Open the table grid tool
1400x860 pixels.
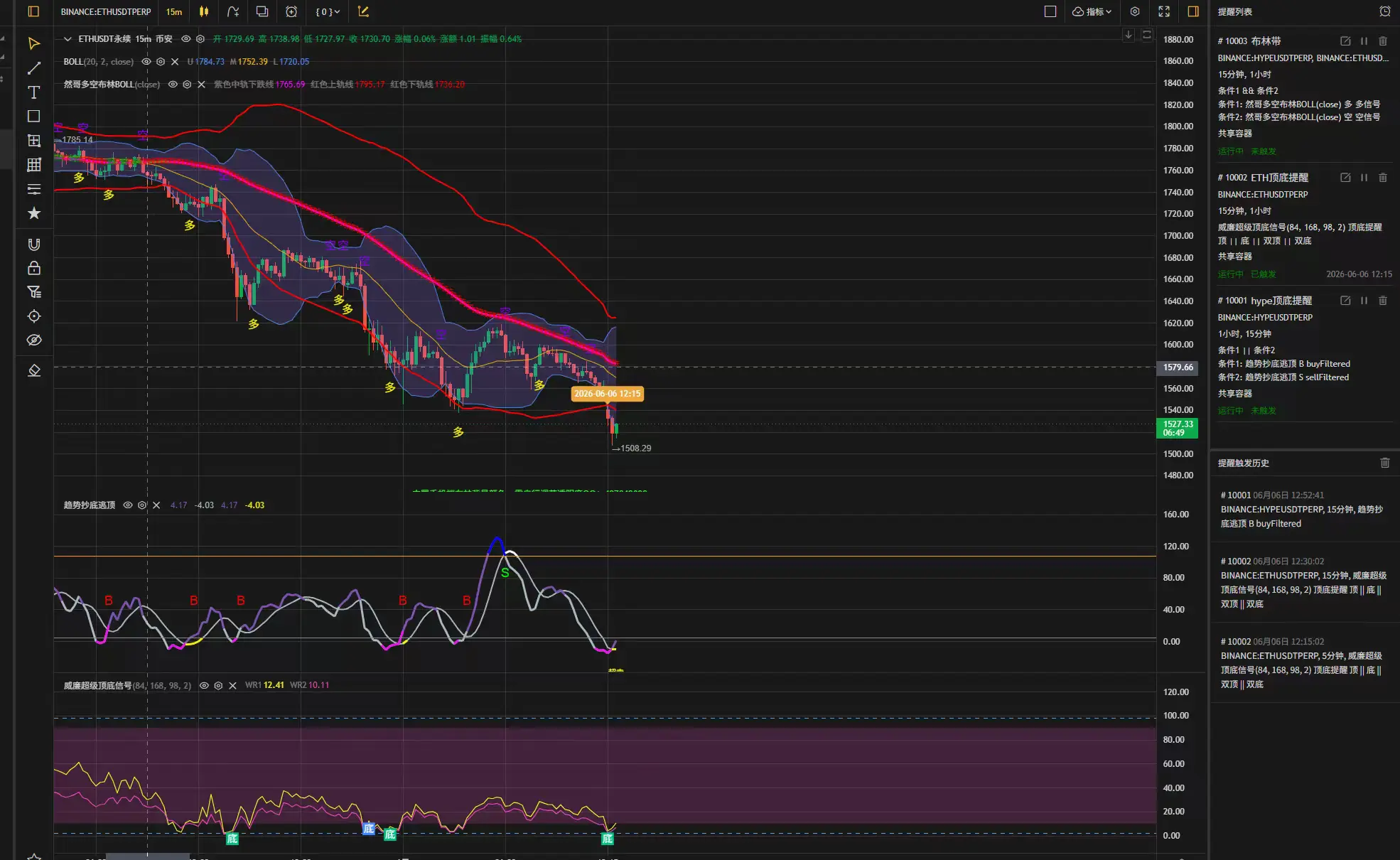click(33, 165)
